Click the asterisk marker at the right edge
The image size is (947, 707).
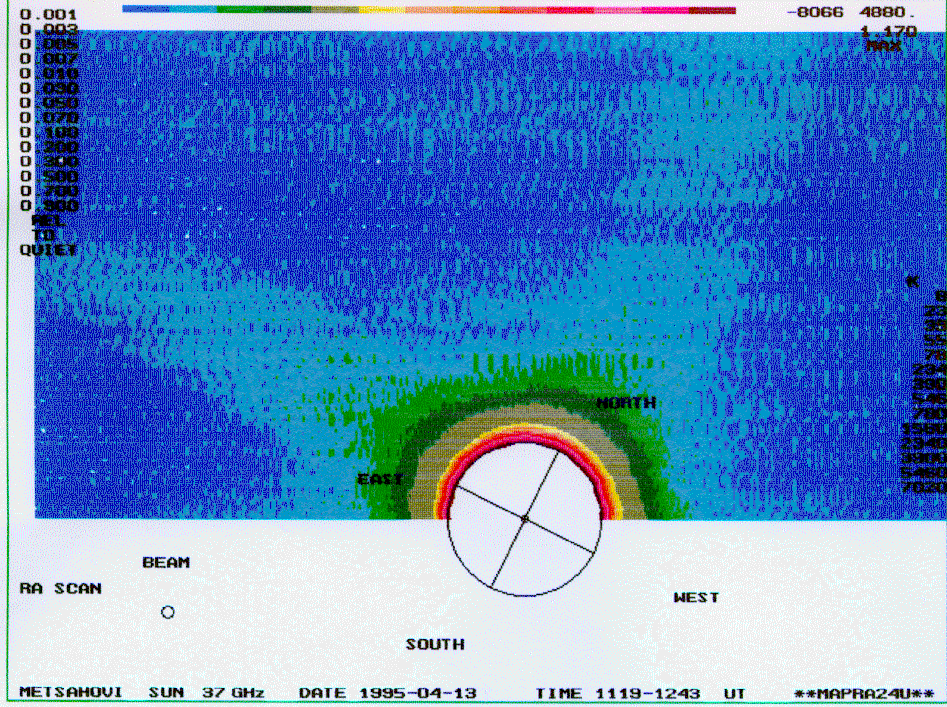(912, 281)
